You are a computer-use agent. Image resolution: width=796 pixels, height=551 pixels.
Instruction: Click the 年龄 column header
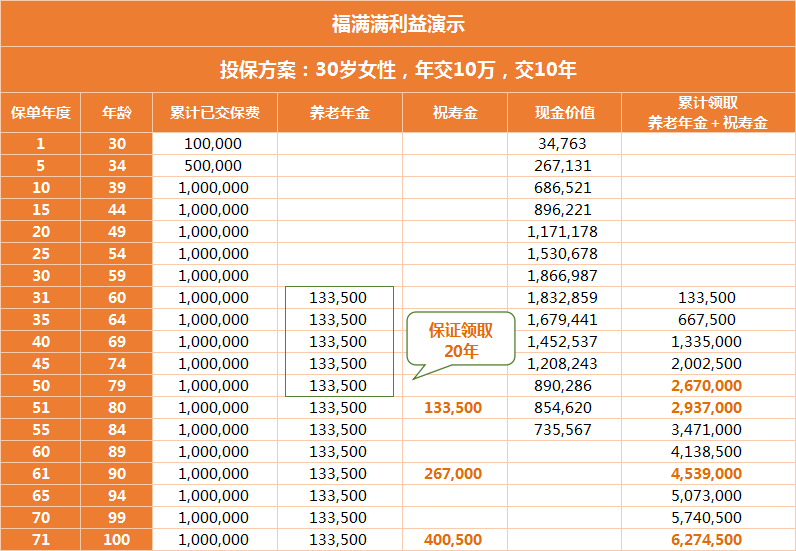pos(117,113)
